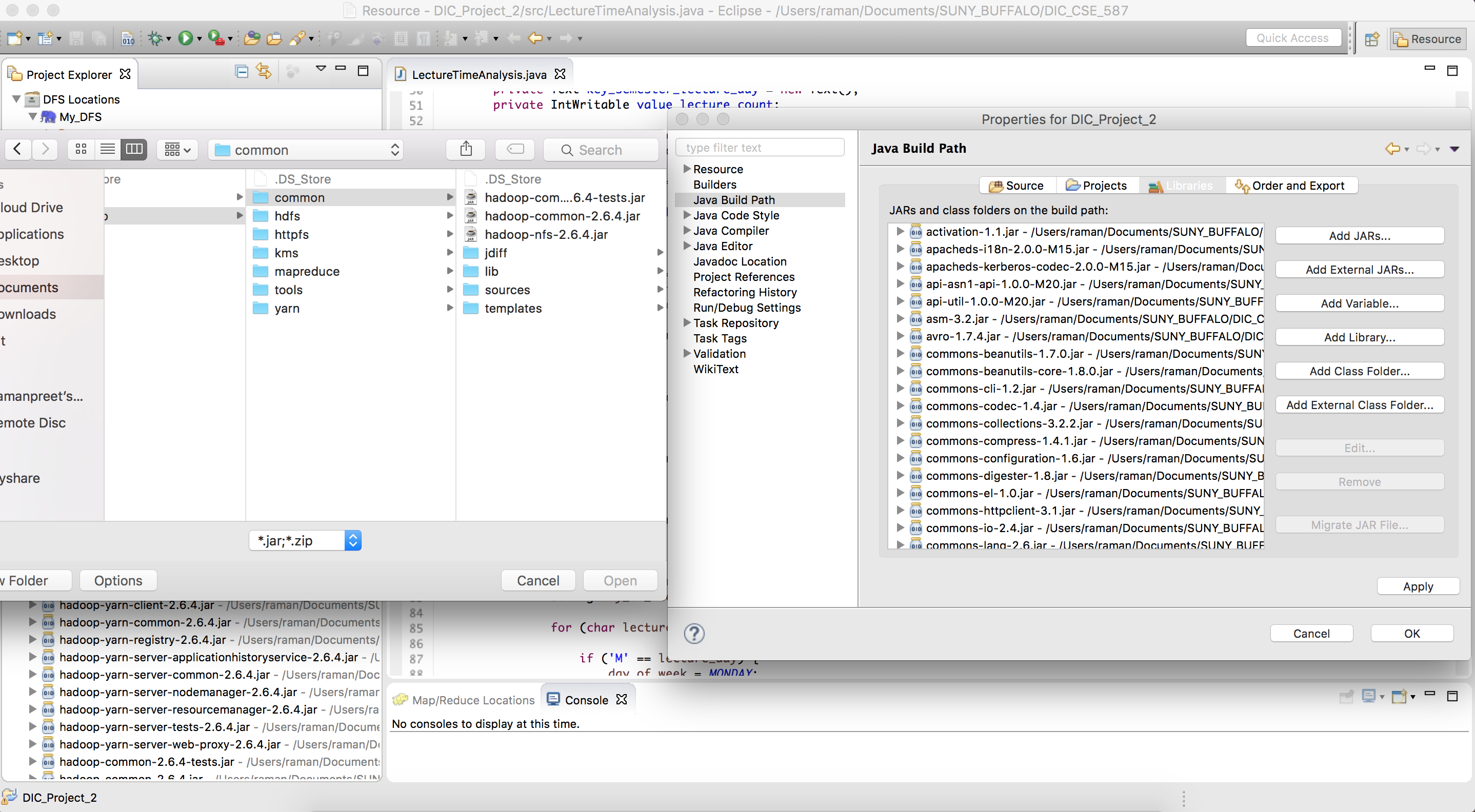Click the Open Perspective icon
1475x812 pixels.
[x=1371, y=39]
